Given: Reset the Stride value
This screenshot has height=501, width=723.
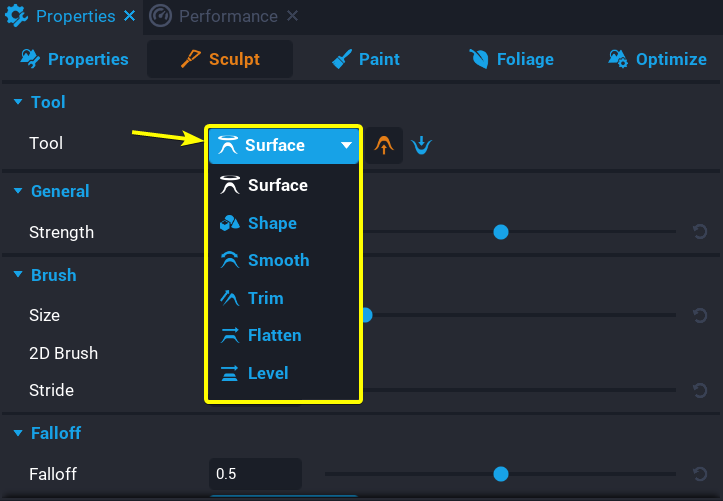Looking at the screenshot, I should click(x=700, y=390).
